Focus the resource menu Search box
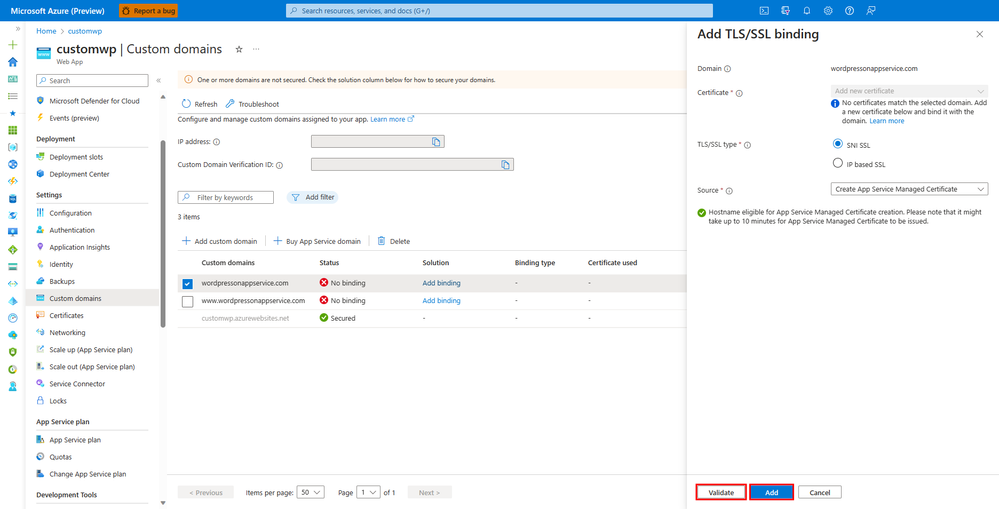 92,81
